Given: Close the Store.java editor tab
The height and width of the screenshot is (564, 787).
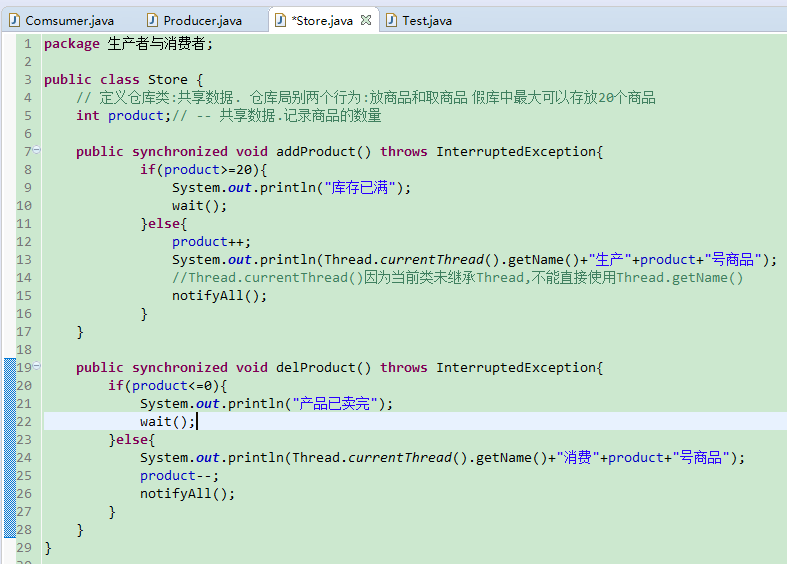Looking at the screenshot, I should point(366,20).
